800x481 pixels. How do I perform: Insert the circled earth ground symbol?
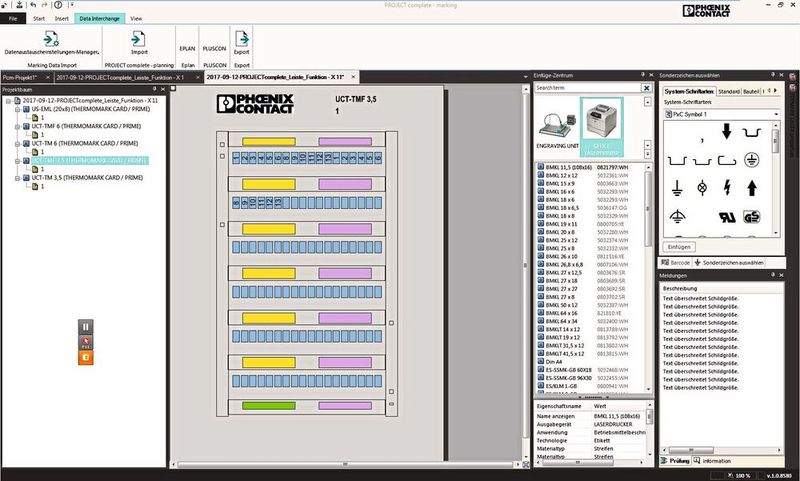coord(752,160)
